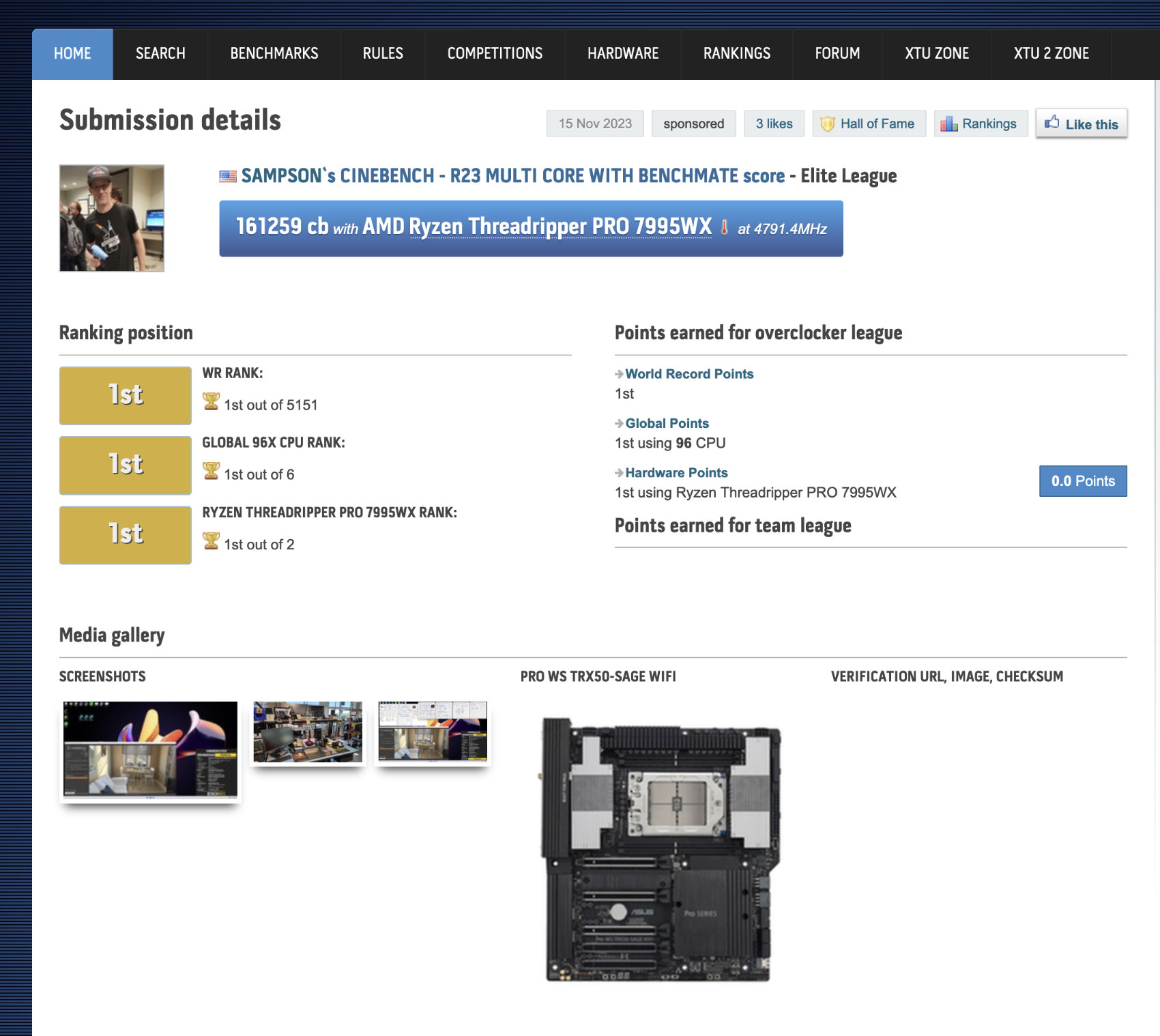
Task: Open the Global Points link
Action: point(667,423)
